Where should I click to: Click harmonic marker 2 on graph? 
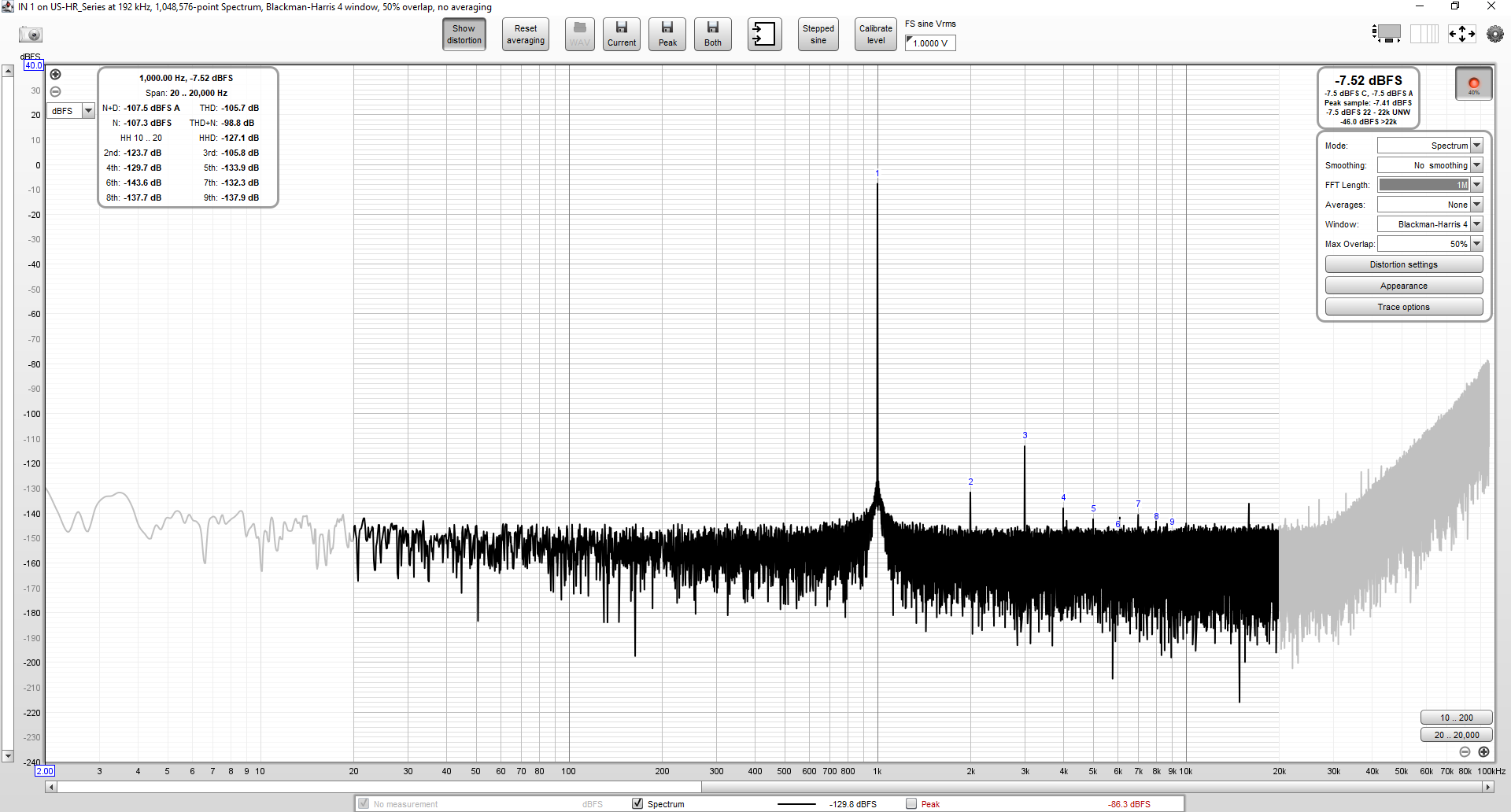coord(970,482)
